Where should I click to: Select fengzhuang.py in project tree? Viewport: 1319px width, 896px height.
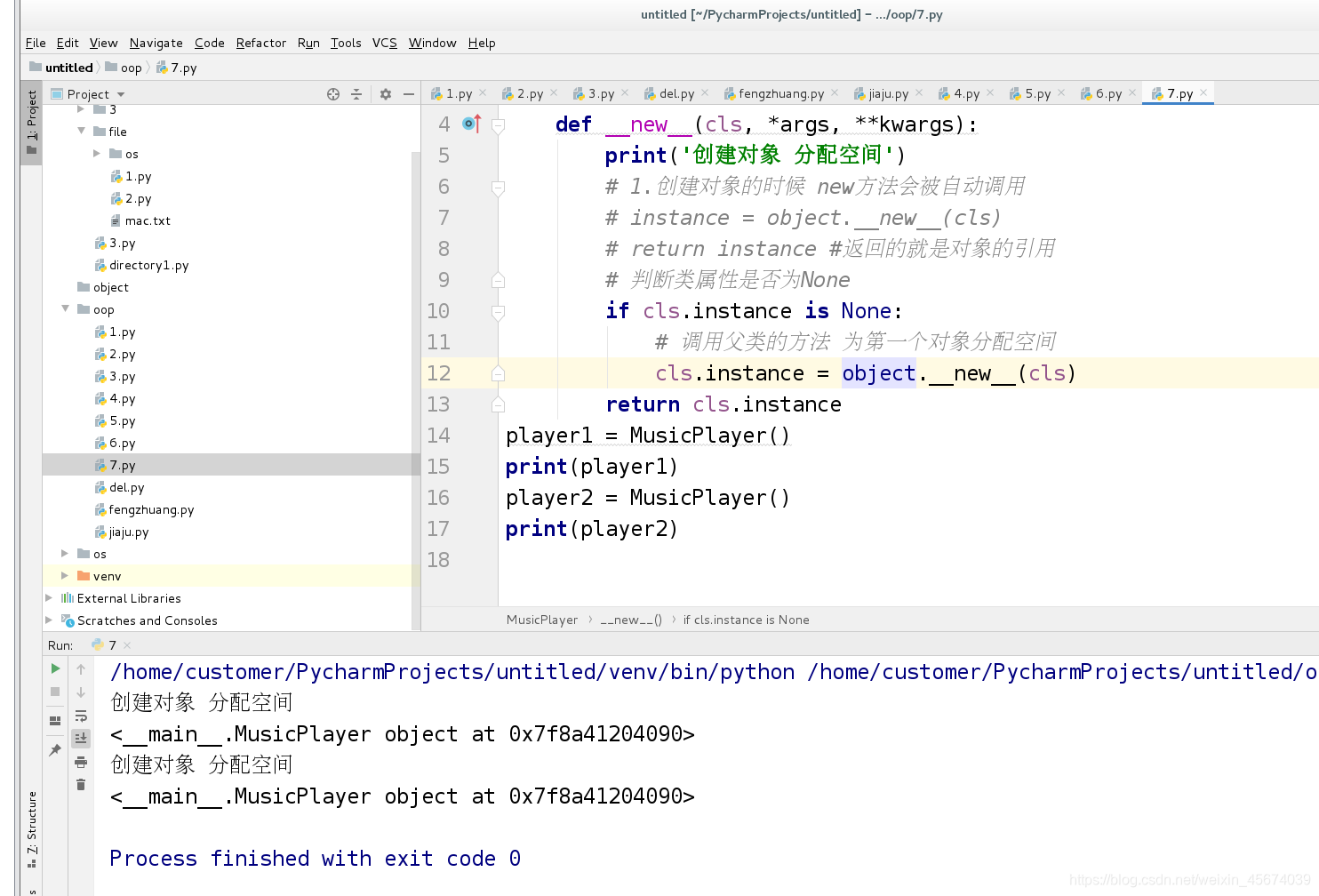pos(151,509)
